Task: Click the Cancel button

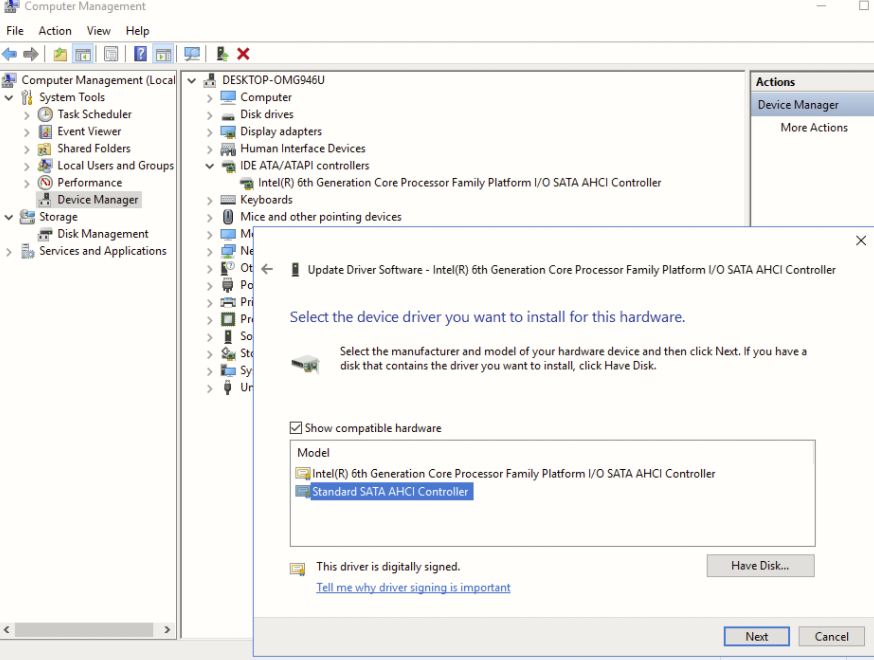Action: point(832,636)
